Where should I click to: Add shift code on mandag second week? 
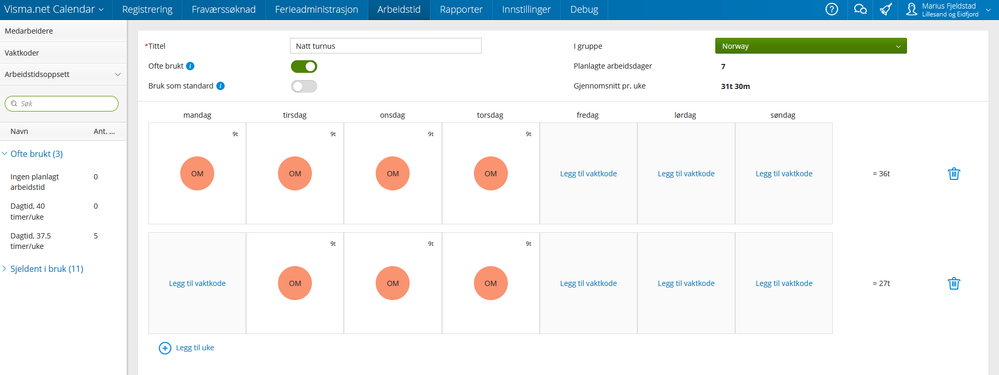(x=197, y=283)
